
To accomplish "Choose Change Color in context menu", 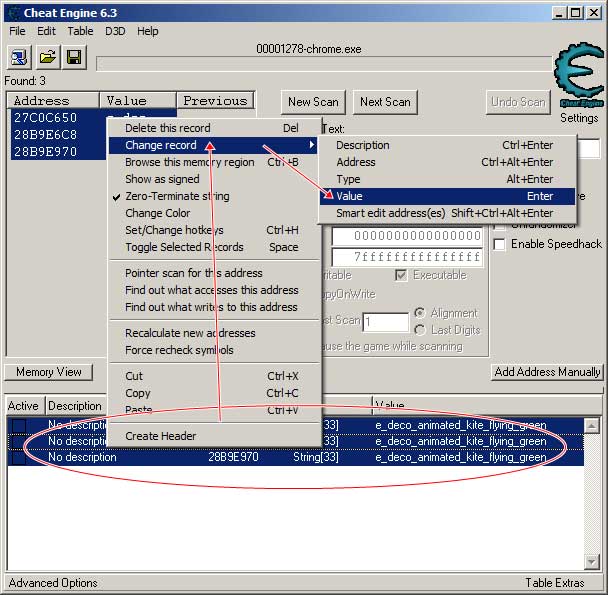I will [x=212, y=213].
